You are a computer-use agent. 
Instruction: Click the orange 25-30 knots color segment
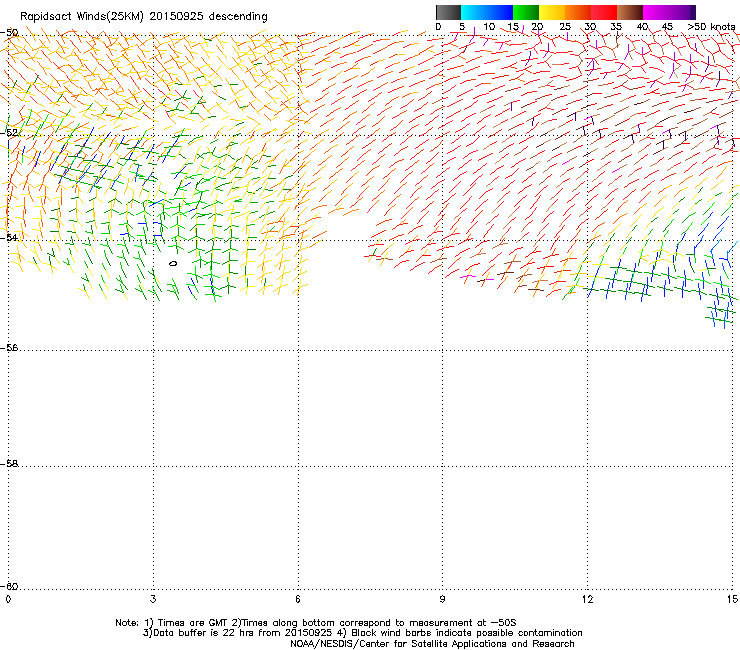click(x=578, y=12)
